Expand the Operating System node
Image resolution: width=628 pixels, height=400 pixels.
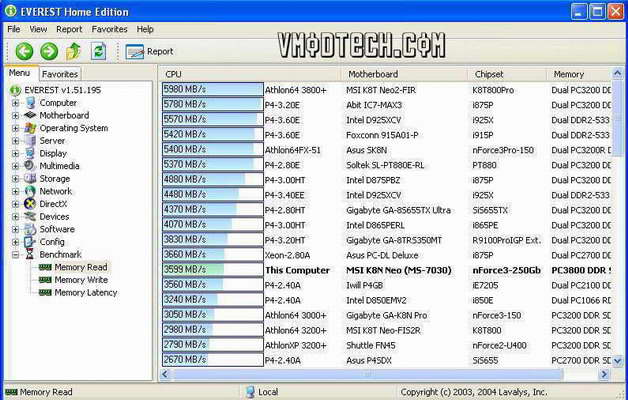tap(15, 128)
